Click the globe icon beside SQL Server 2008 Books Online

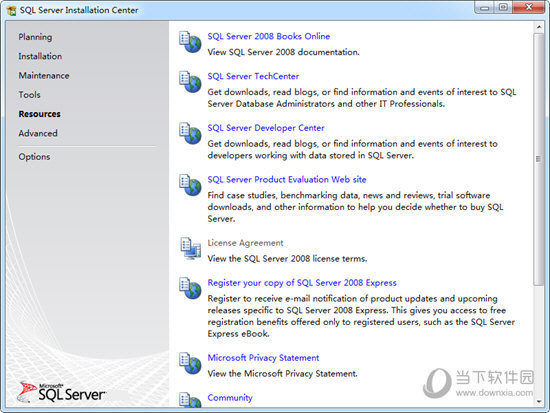[x=190, y=42]
